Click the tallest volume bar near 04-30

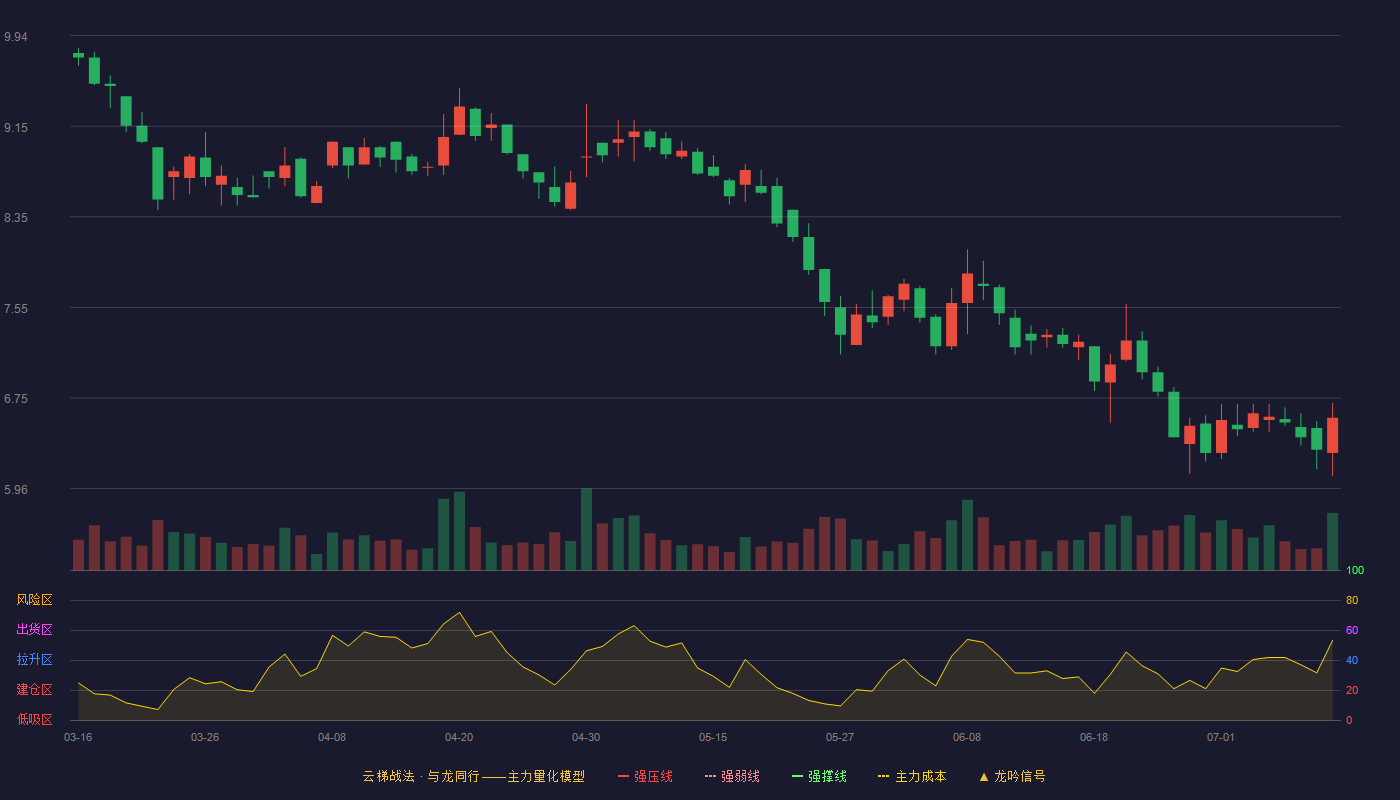tap(586, 529)
